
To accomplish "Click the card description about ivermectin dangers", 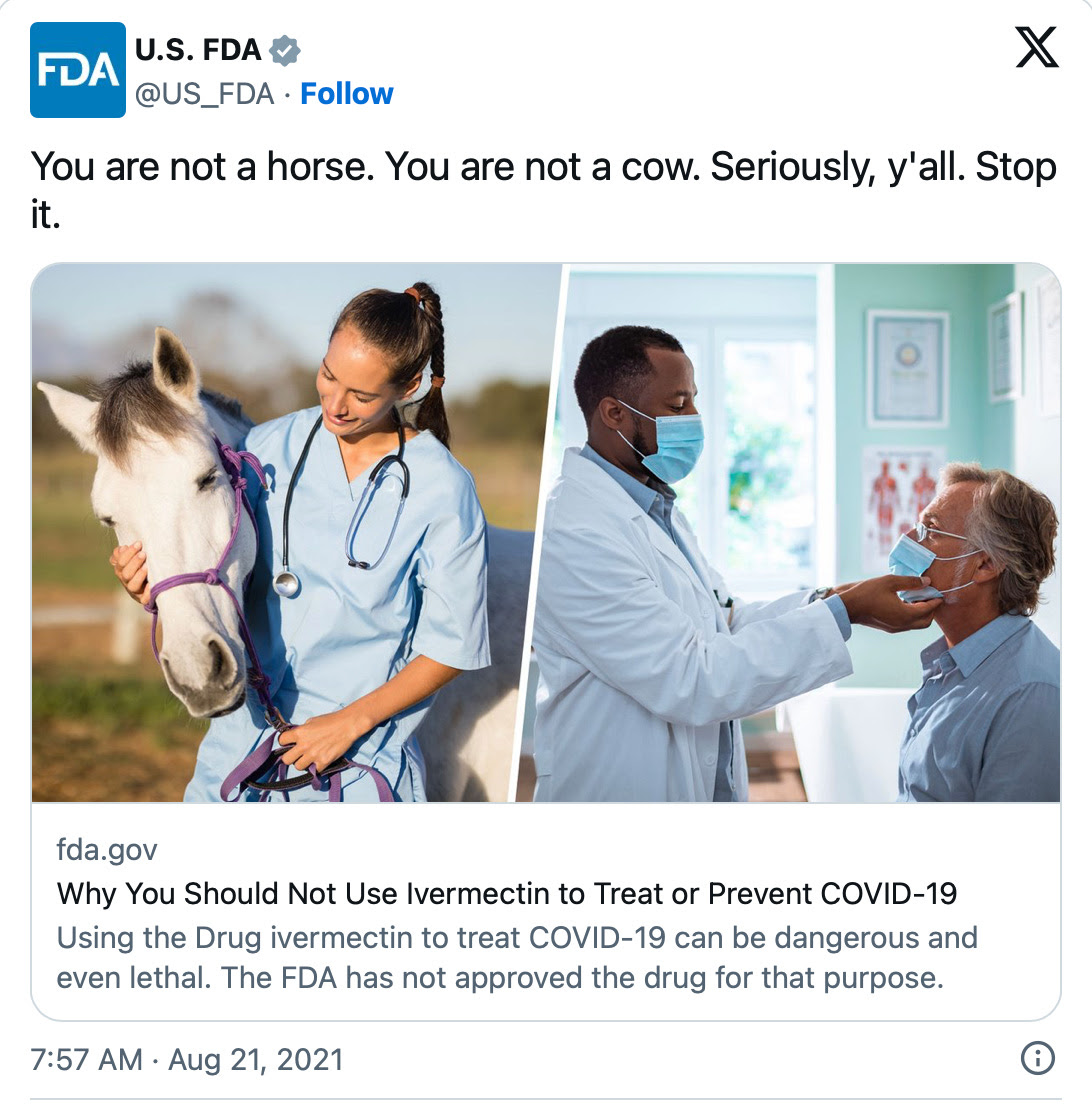I will (x=517, y=957).
